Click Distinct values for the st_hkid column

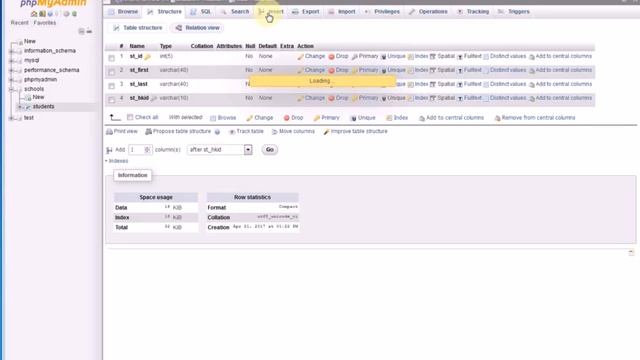[x=504, y=98]
